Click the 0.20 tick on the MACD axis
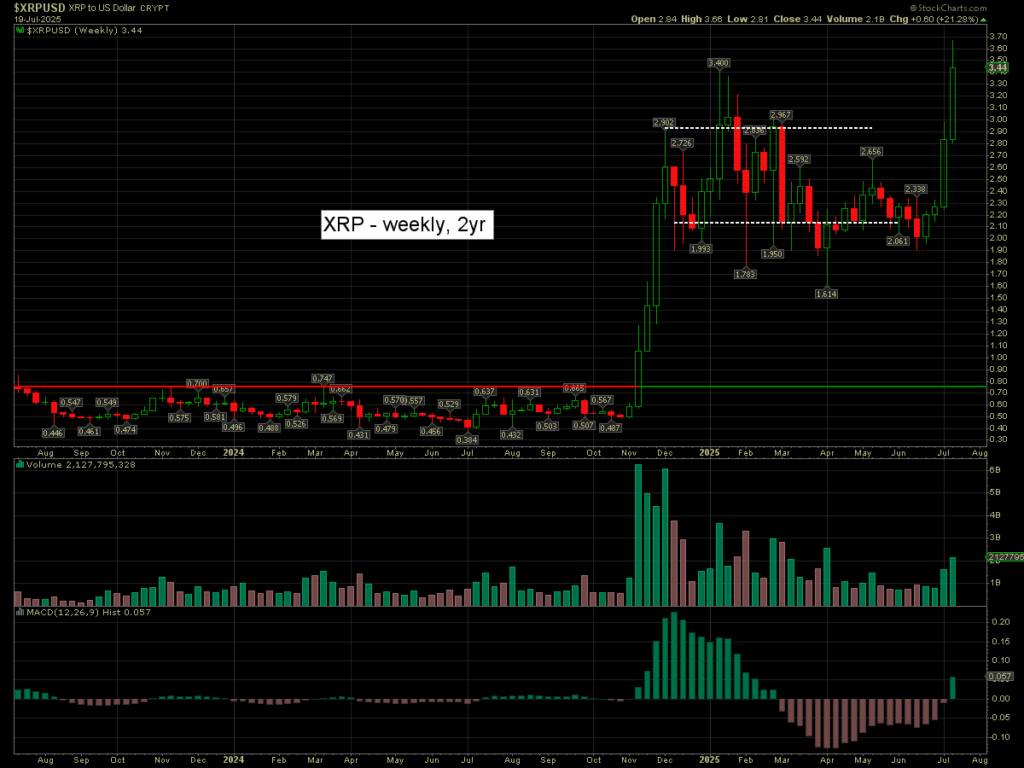This screenshot has width=1024, height=768. click(x=1000, y=622)
